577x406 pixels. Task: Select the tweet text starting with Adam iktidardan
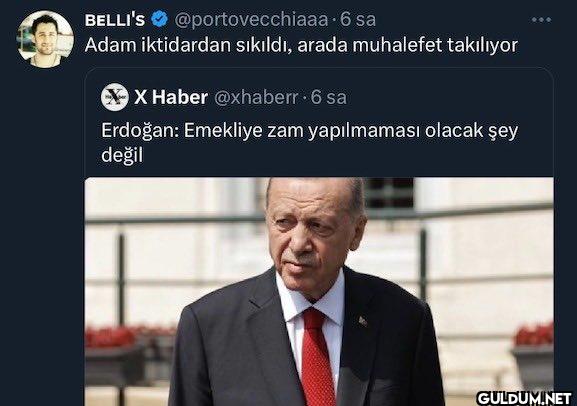tap(301, 45)
